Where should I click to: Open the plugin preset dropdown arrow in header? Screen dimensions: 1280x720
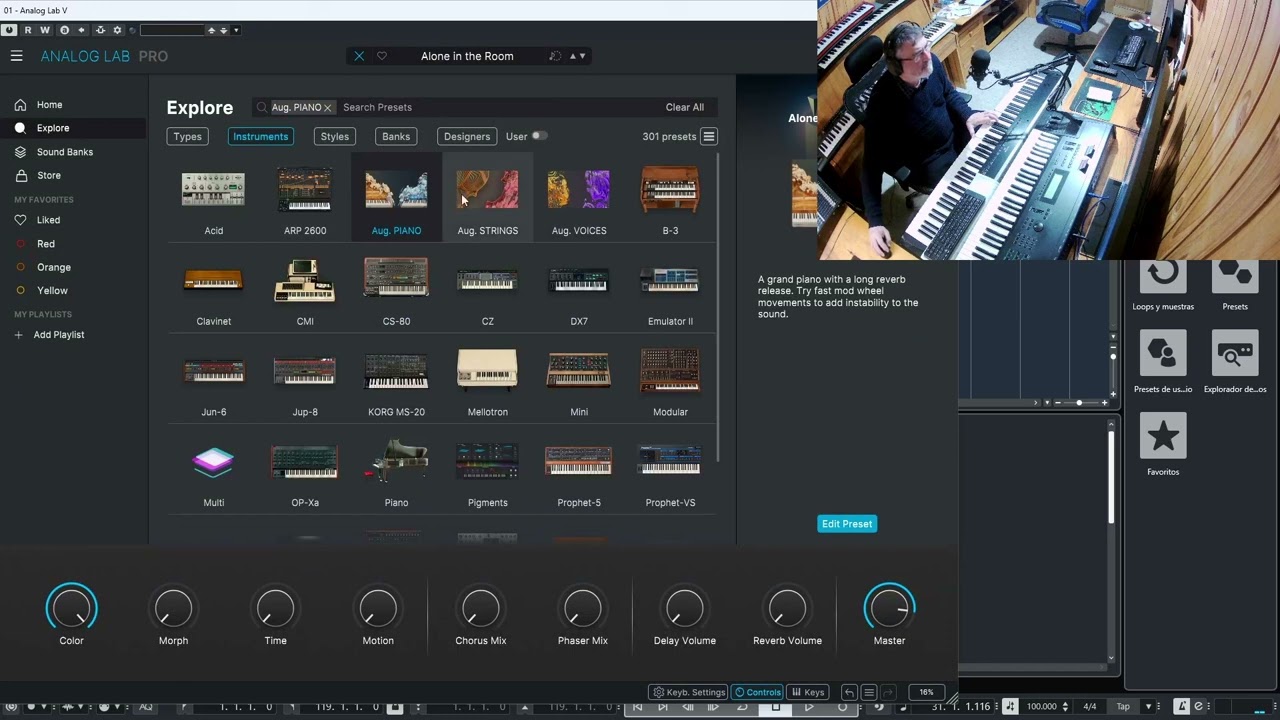pos(236,30)
